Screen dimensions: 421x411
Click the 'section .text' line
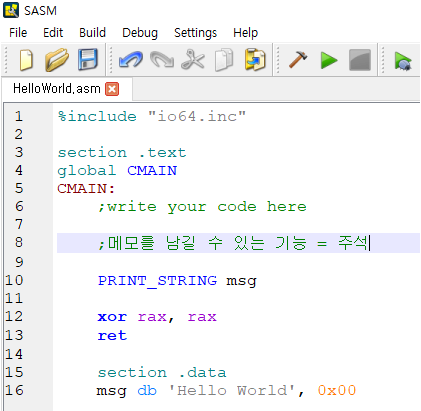(122, 152)
